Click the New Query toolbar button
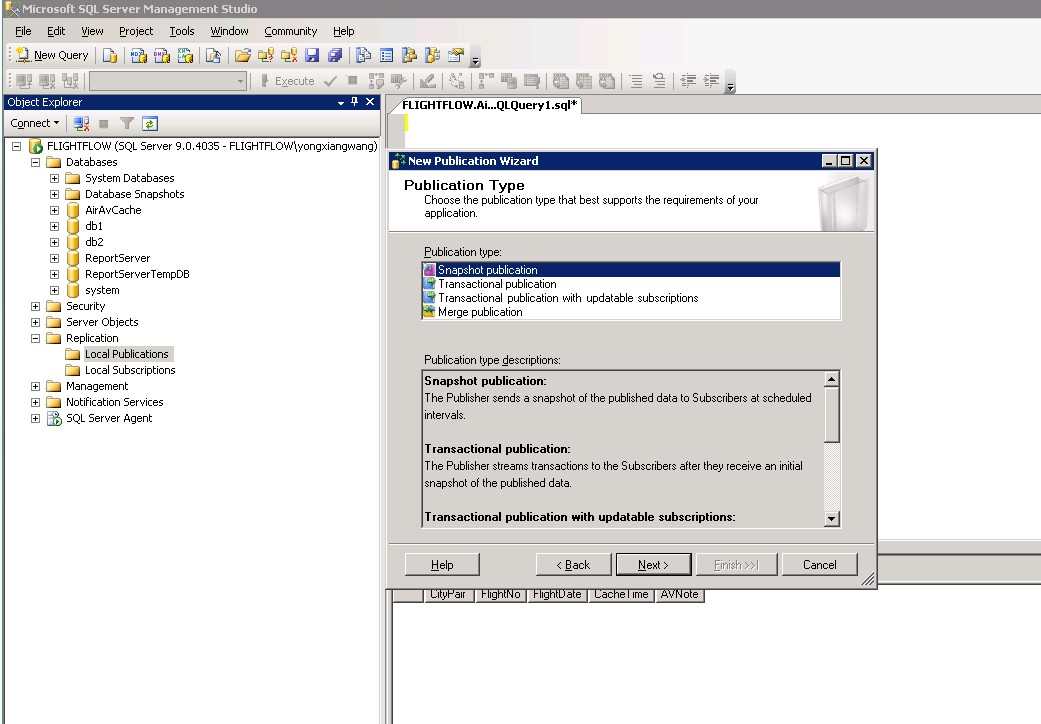 click(52, 55)
